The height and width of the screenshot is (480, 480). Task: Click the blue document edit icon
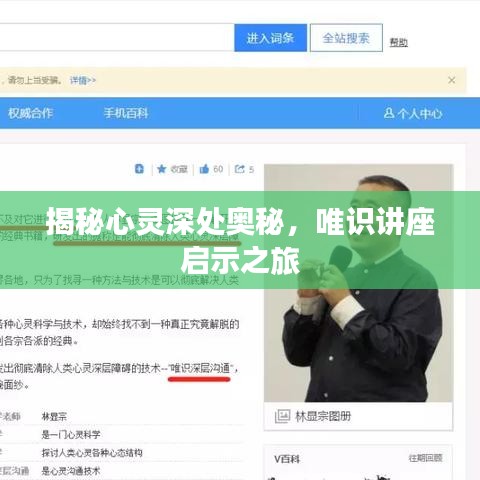coord(139,169)
